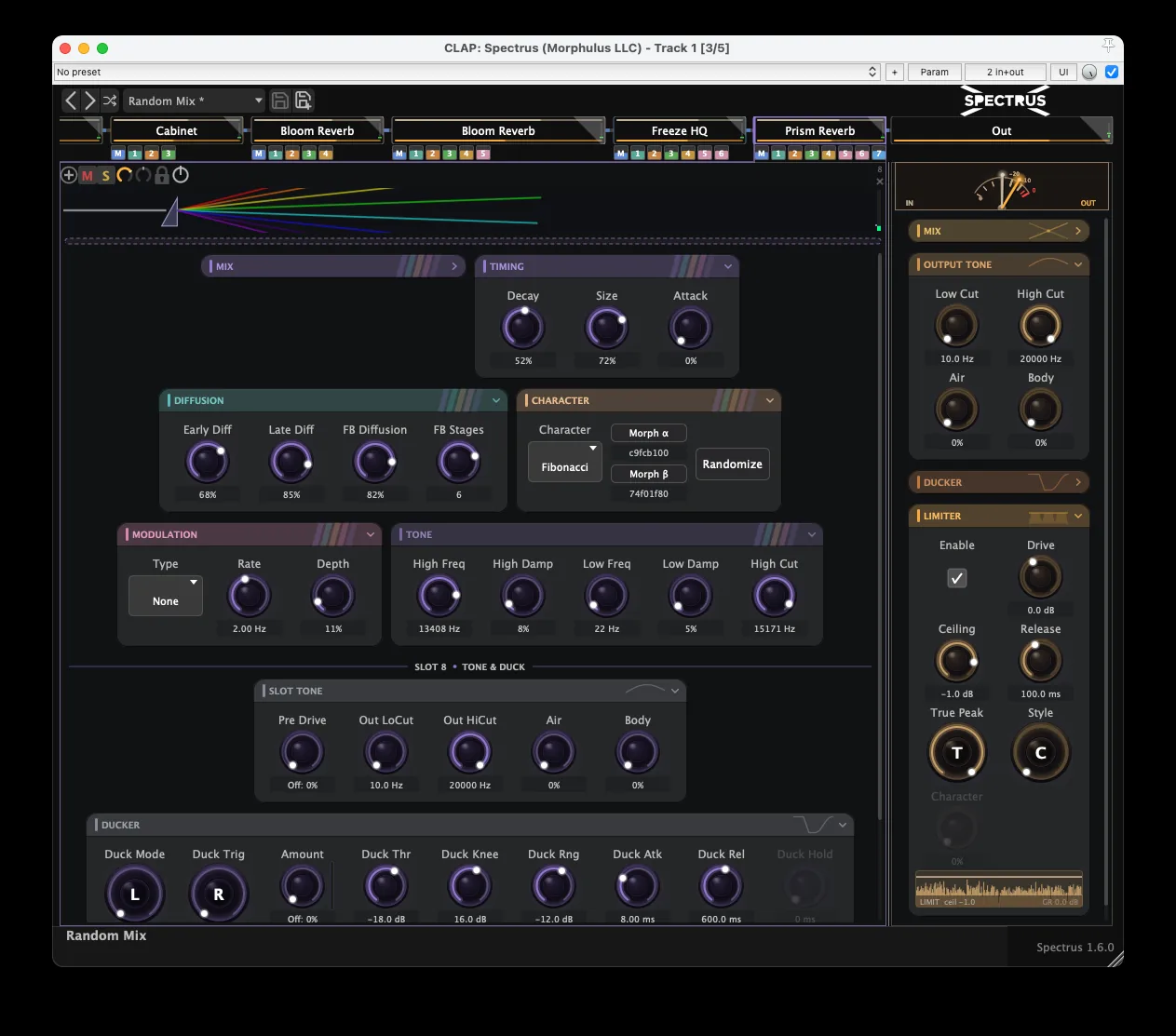
Task: Click the shuffle random preset icon
Action: click(110, 101)
